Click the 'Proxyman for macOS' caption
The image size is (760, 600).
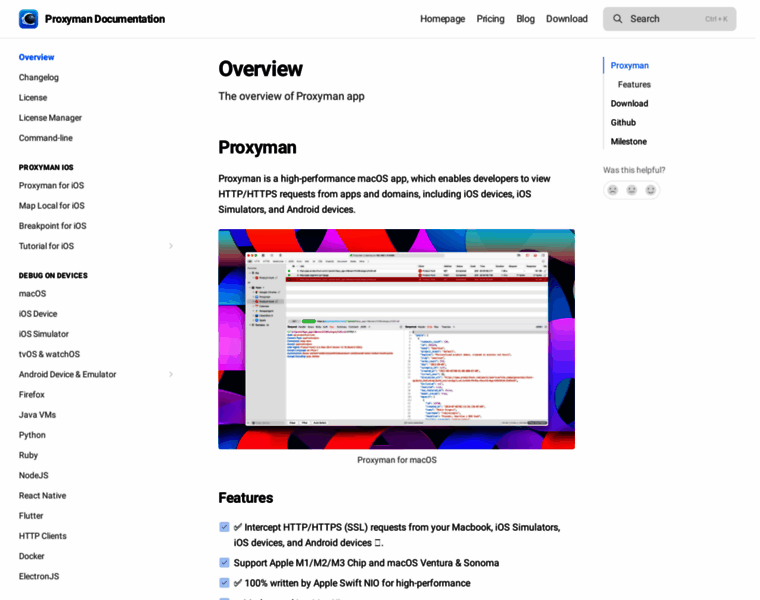pos(396,460)
